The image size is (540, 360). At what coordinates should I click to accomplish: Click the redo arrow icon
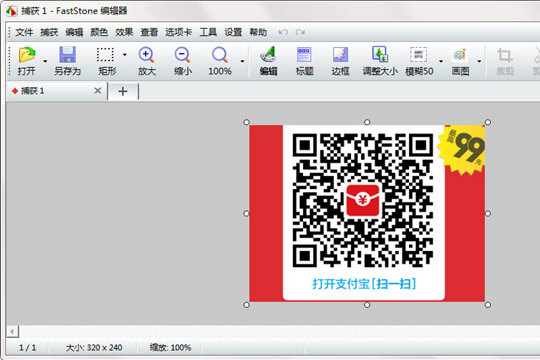pos(300,32)
